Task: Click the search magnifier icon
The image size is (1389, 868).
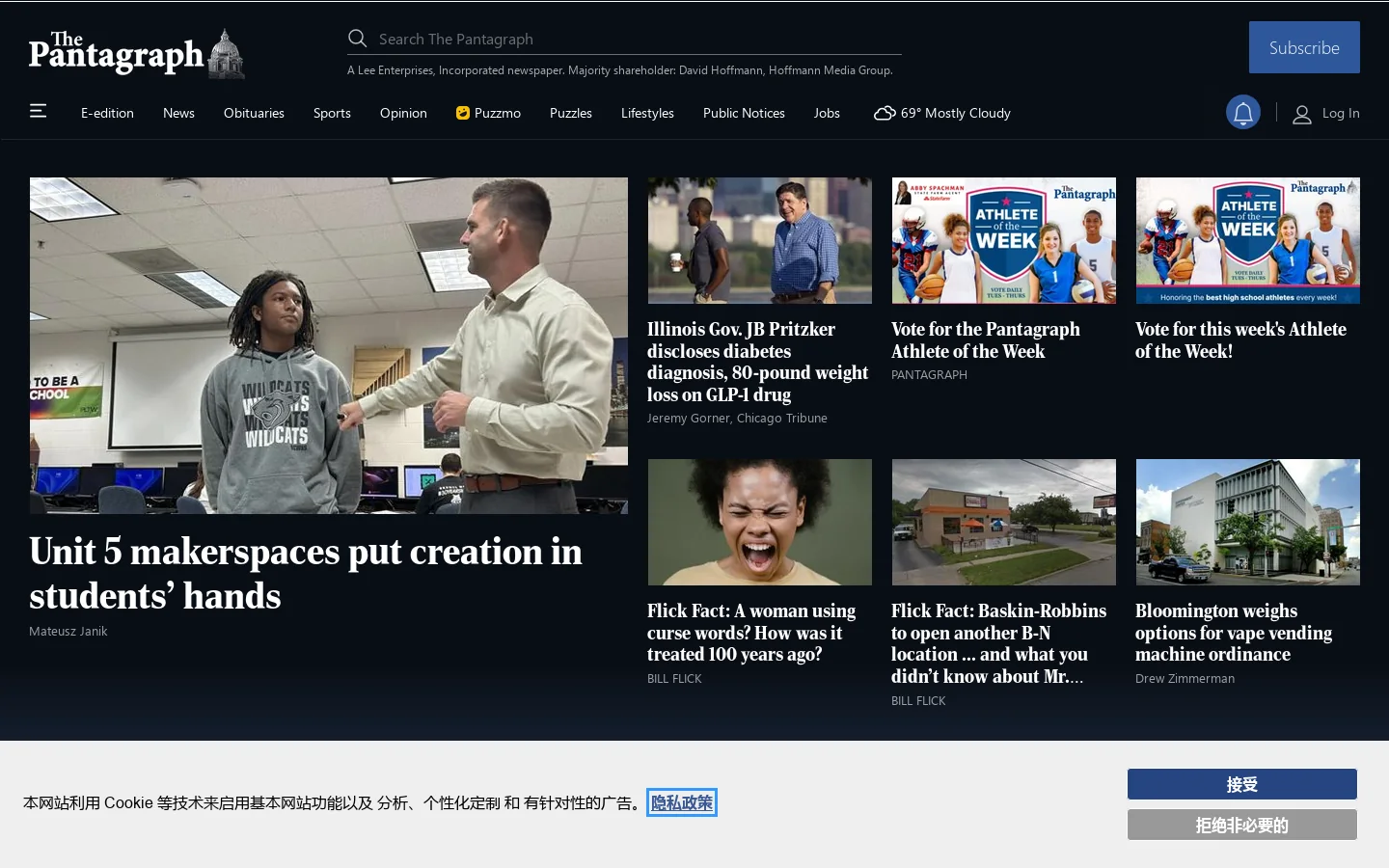Action: pos(358,39)
